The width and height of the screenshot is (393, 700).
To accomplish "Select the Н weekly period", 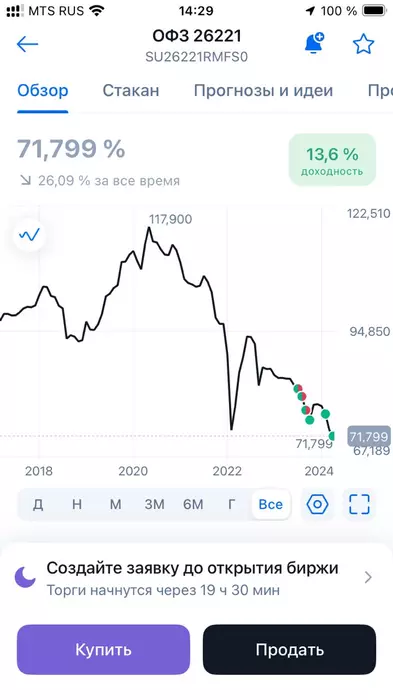I will pos(77,504).
